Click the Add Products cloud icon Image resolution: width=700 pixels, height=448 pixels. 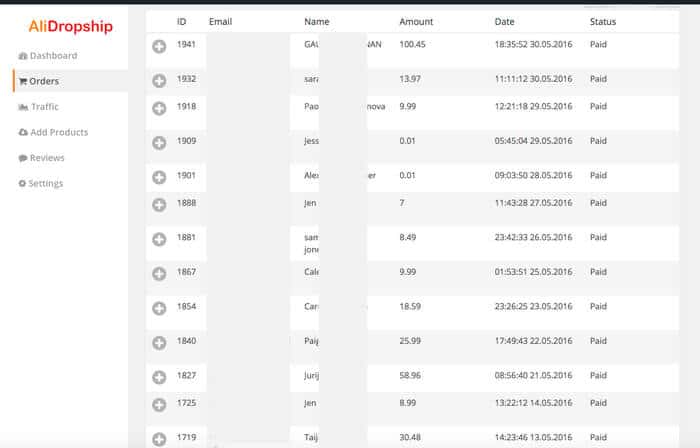[23, 133]
